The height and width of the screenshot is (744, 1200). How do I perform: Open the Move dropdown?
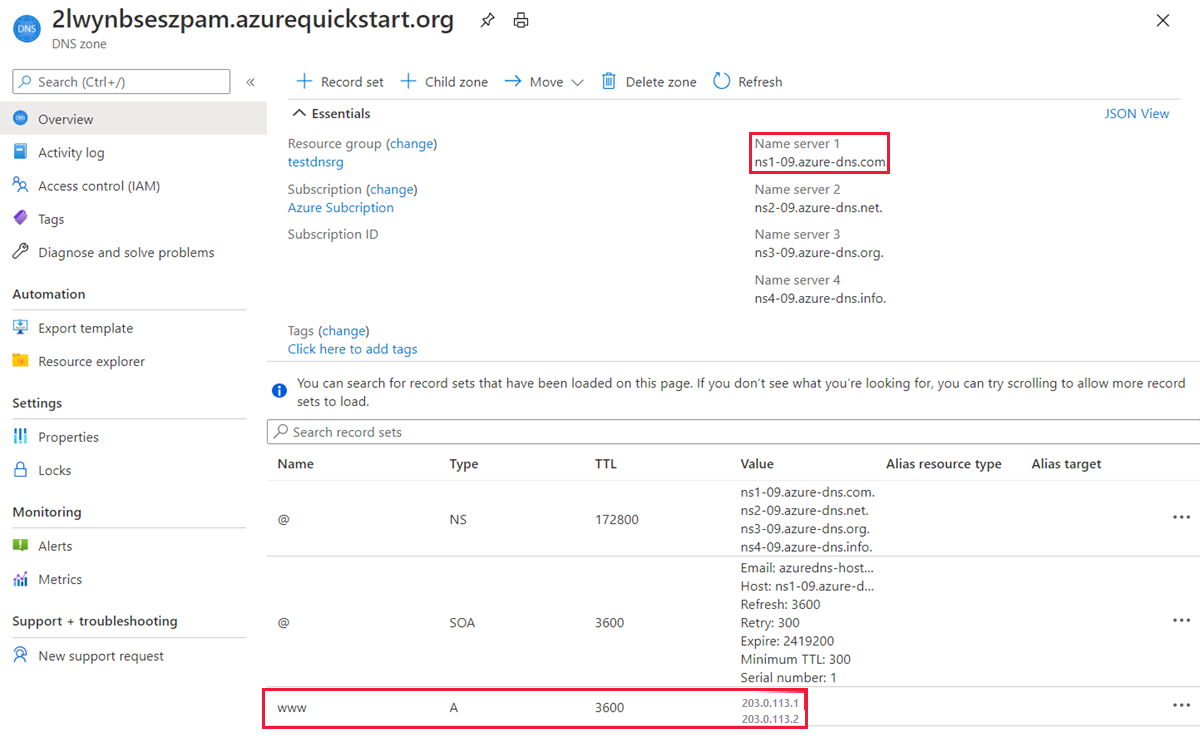coord(544,82)
